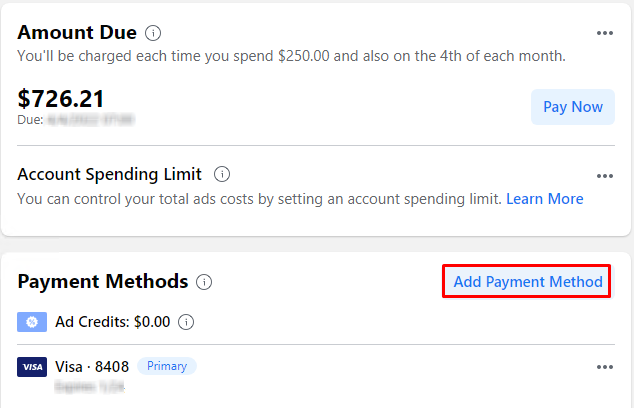This screenshot has width=634, height=408.
Task: Click info icon next to Account Spending Limit
Action: (222, 174)
